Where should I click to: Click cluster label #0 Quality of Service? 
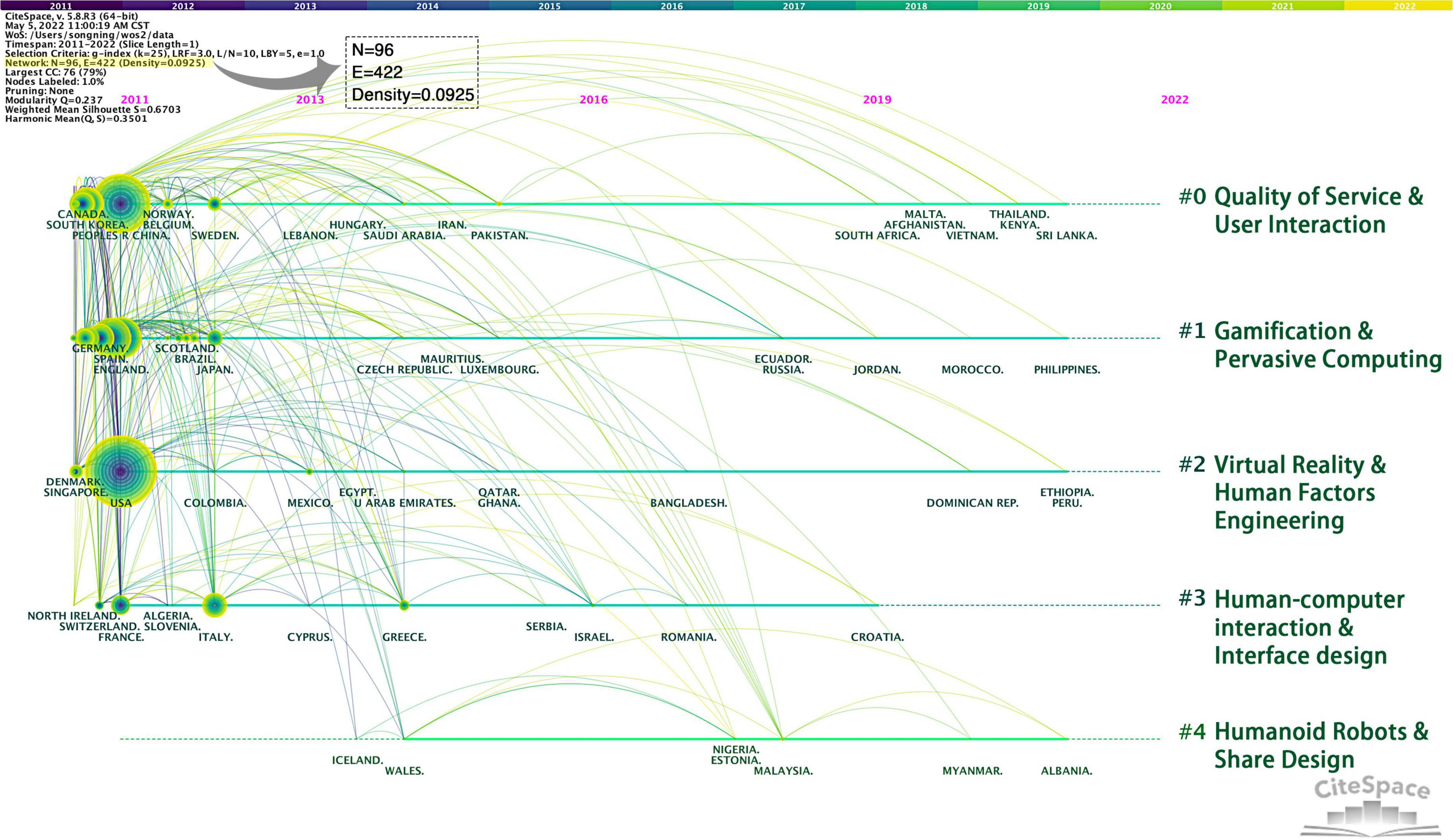click(1301, 210)
